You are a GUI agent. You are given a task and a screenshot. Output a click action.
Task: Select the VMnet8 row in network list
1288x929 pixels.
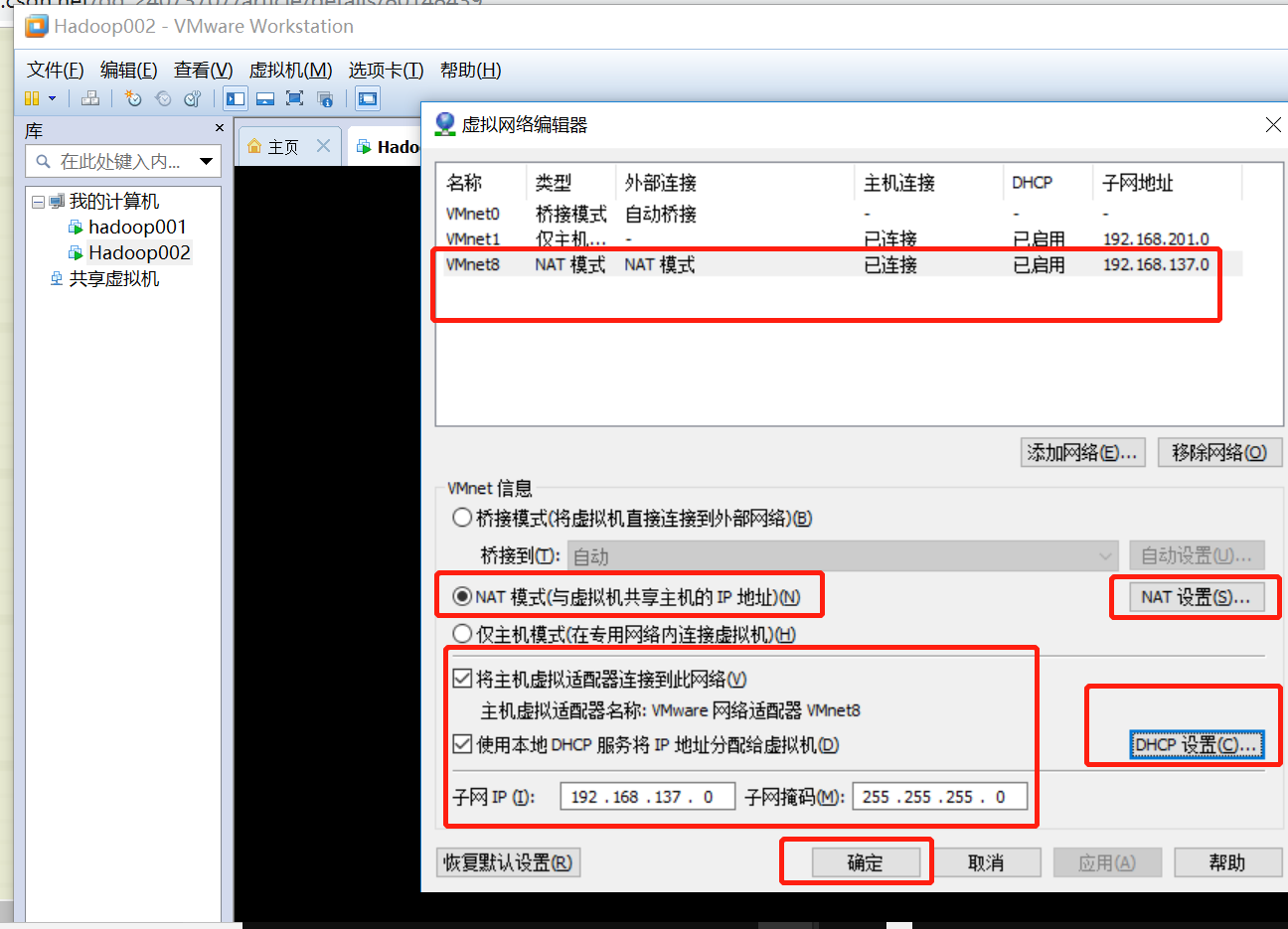point(840,265)
